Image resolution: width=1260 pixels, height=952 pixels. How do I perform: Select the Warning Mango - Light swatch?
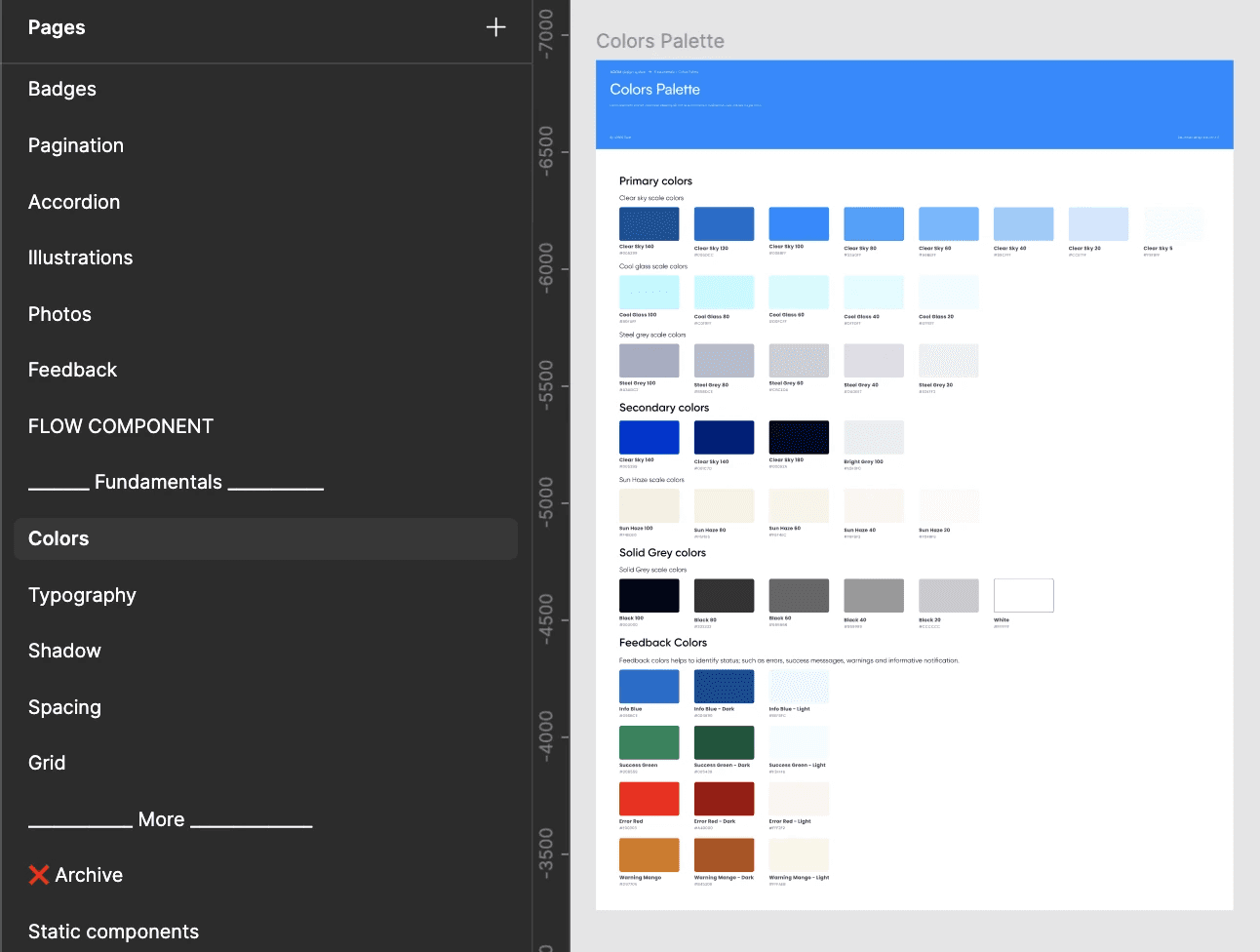pos(799,854)
